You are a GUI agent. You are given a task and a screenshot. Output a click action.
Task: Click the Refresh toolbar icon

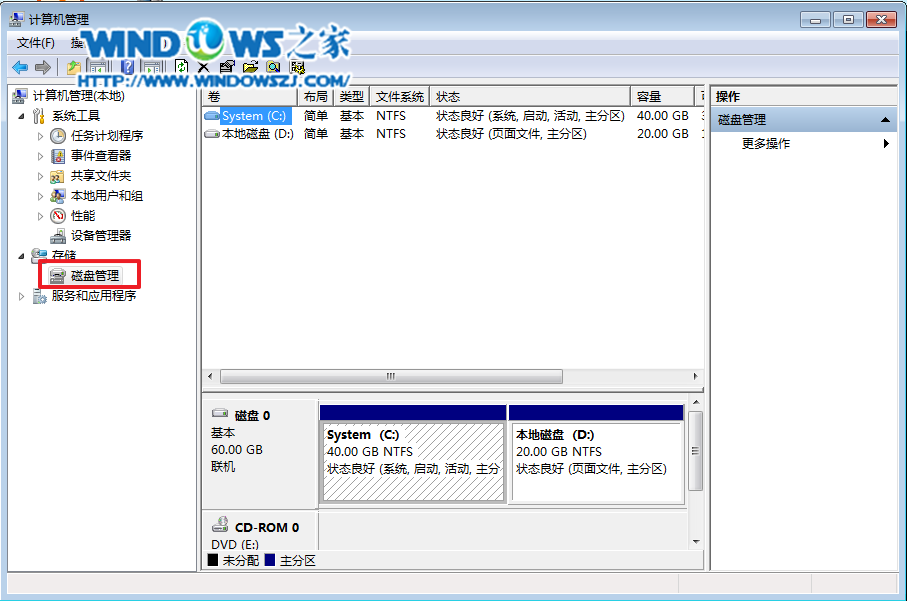tap(181, 67)
